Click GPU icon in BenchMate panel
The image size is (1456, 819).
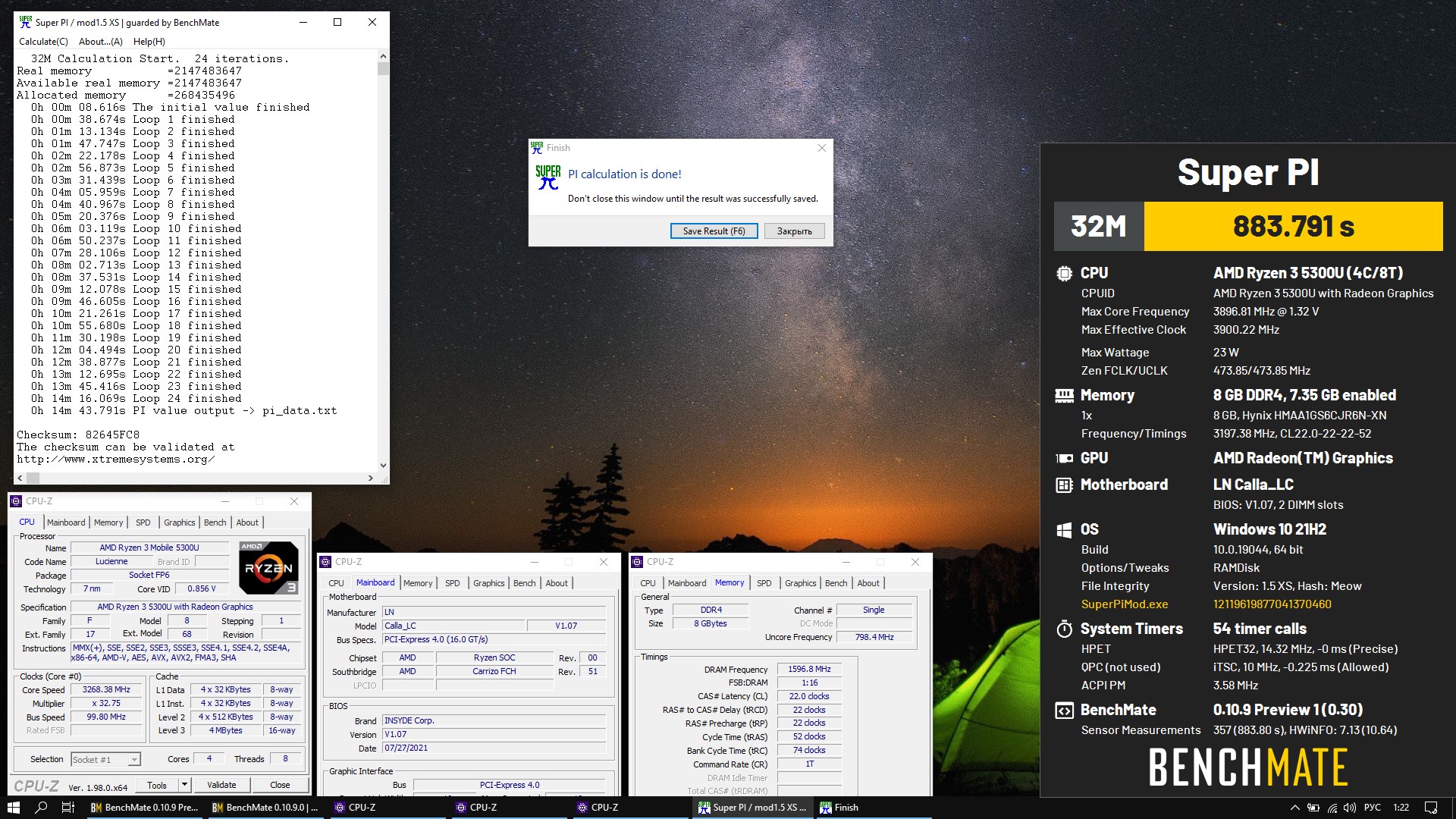[1064, 458]
